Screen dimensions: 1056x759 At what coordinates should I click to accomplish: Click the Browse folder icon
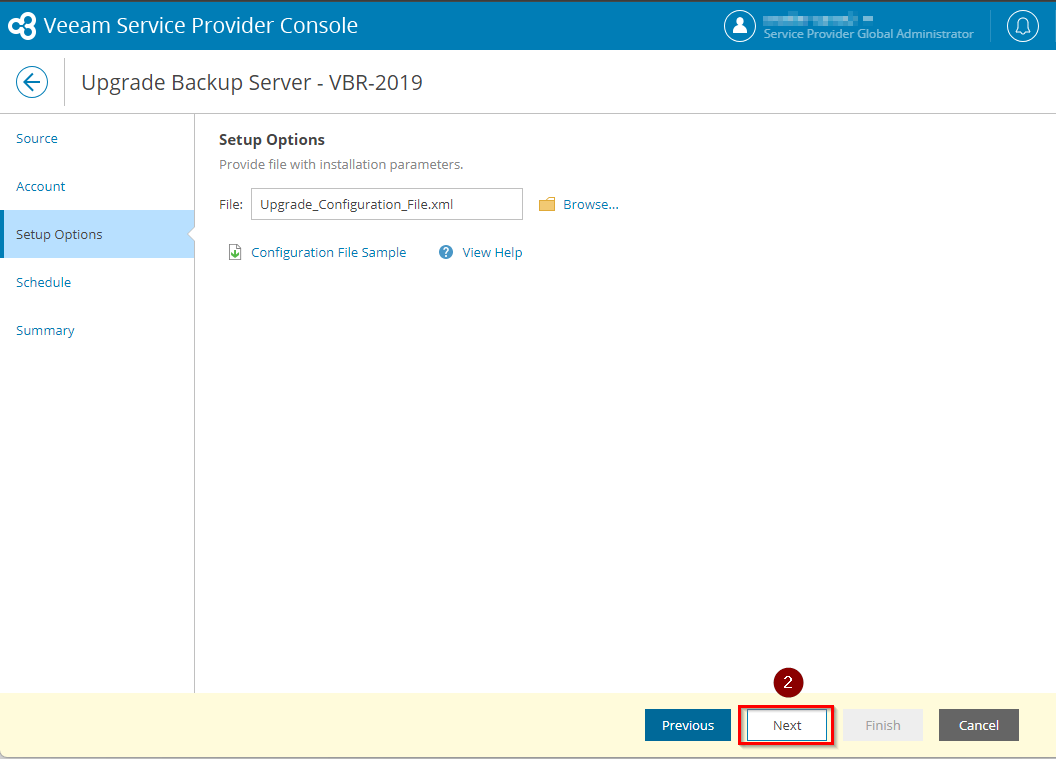pyautogui.click(x=547, y=204)
